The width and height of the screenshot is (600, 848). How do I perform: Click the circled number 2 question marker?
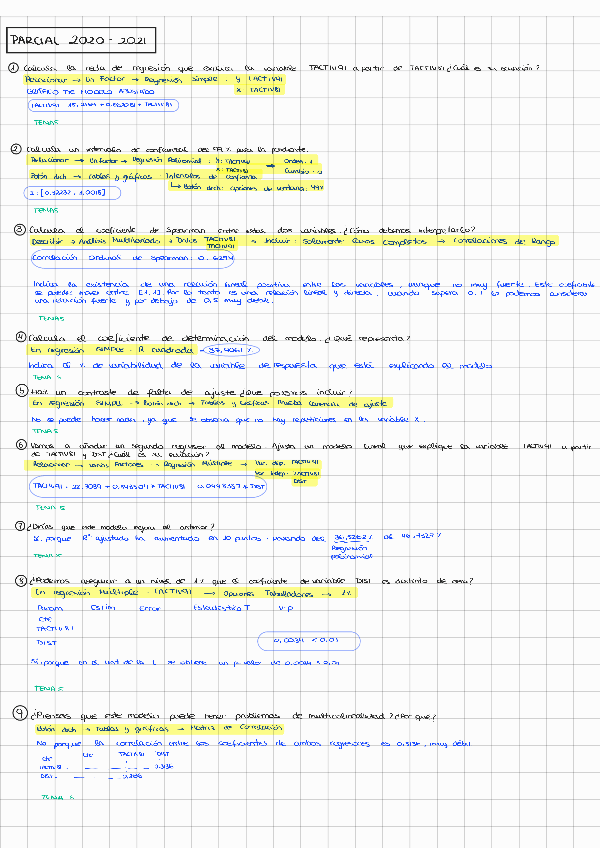[17, 150]
